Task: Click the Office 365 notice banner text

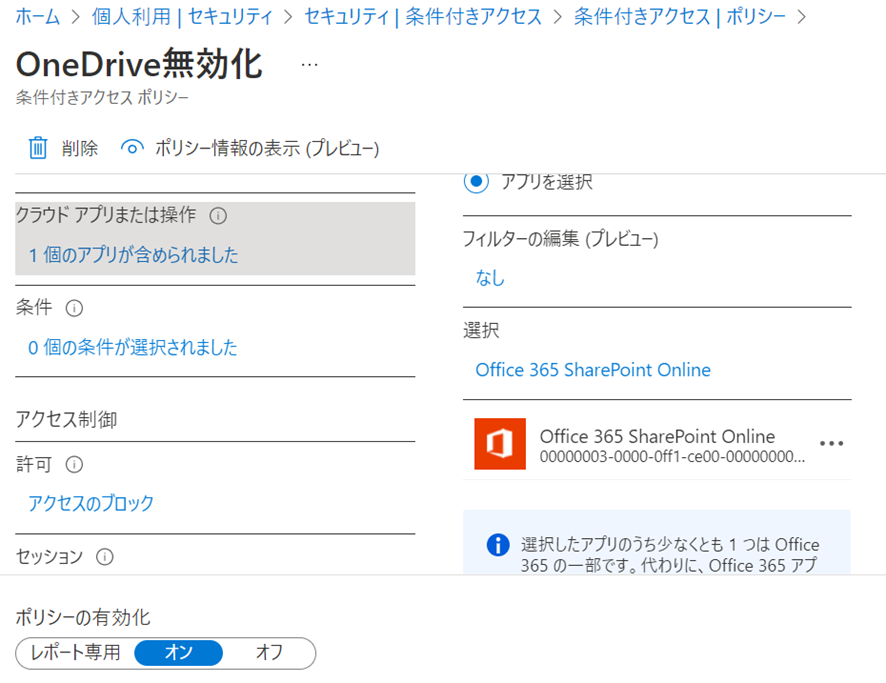Action: [x=670, y=554]
